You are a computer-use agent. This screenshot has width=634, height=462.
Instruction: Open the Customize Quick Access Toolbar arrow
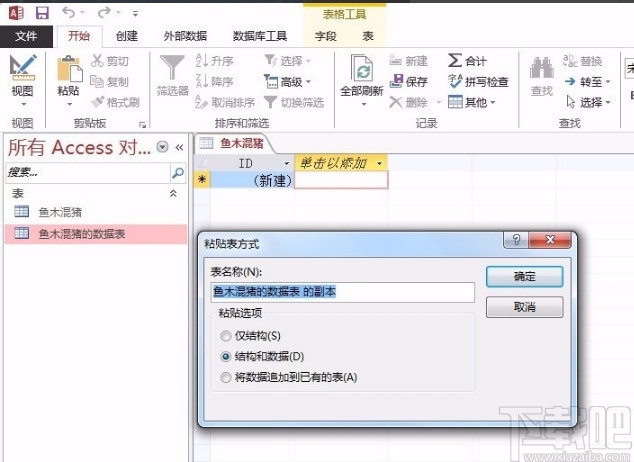[135, 14]
